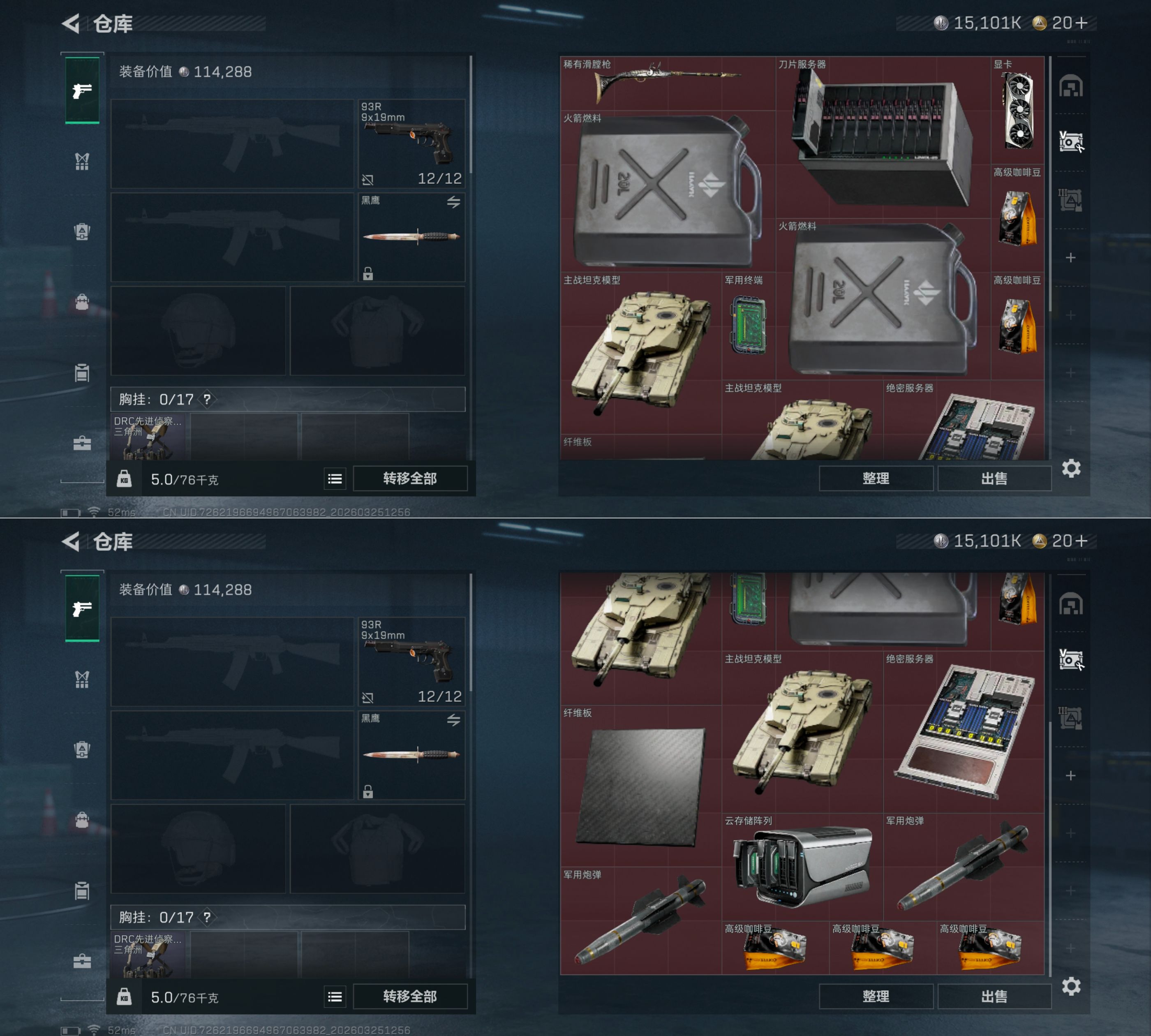
Task: Click back arrow beside 仓库 in upper view
Action: (x=71, y=23)
